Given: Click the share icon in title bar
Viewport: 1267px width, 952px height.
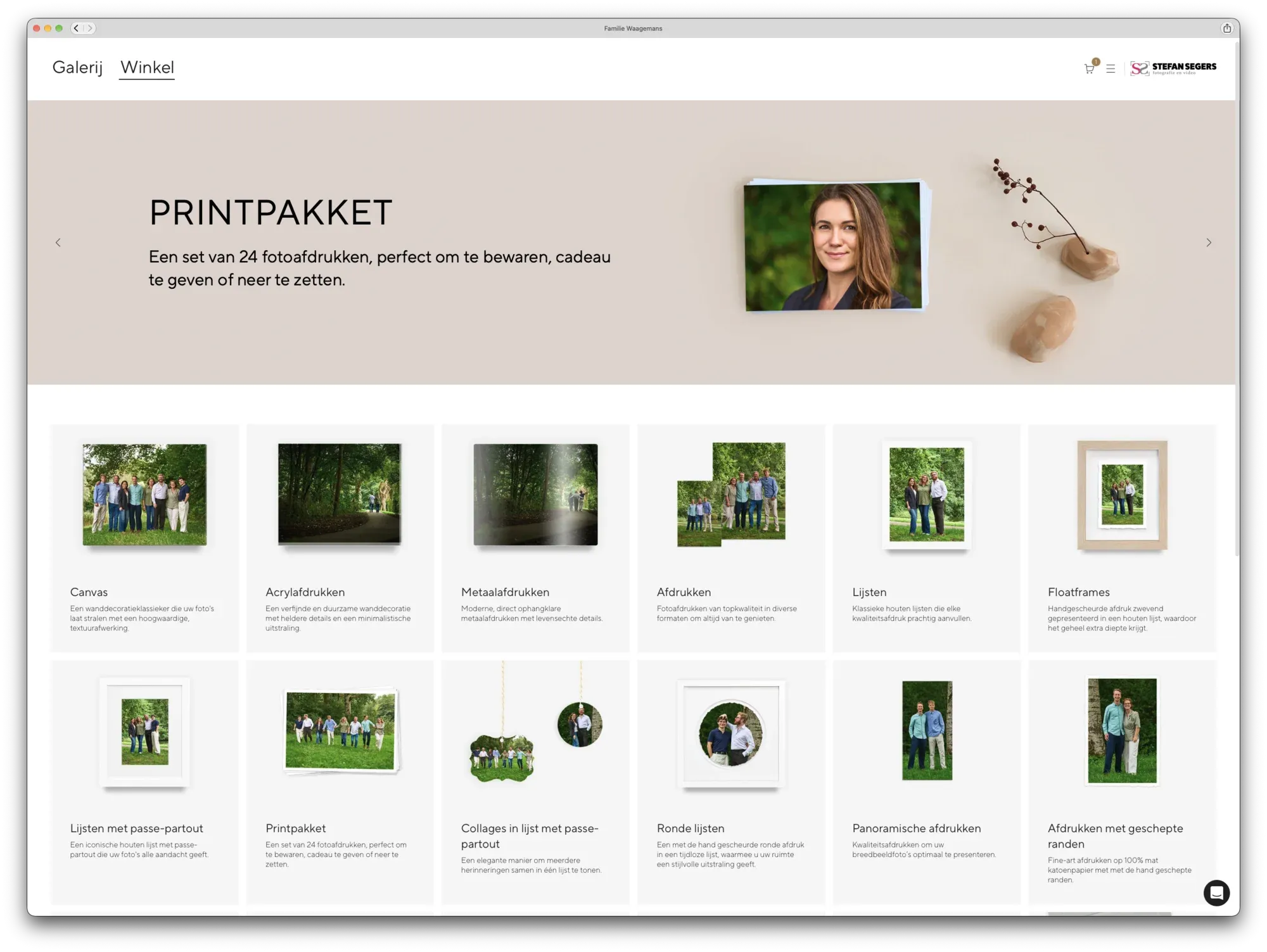Looking at the screenshot, I should [x=1227, y=28].
